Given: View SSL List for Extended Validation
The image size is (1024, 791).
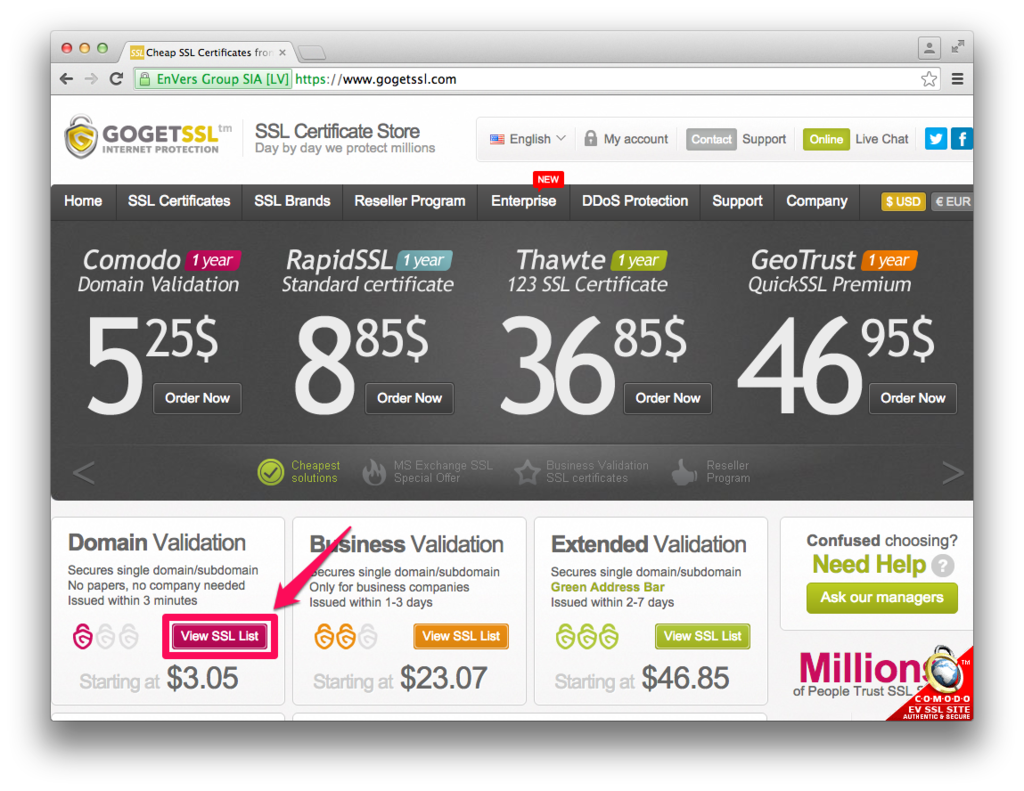Looking at the screenshot, I should 703,636.
